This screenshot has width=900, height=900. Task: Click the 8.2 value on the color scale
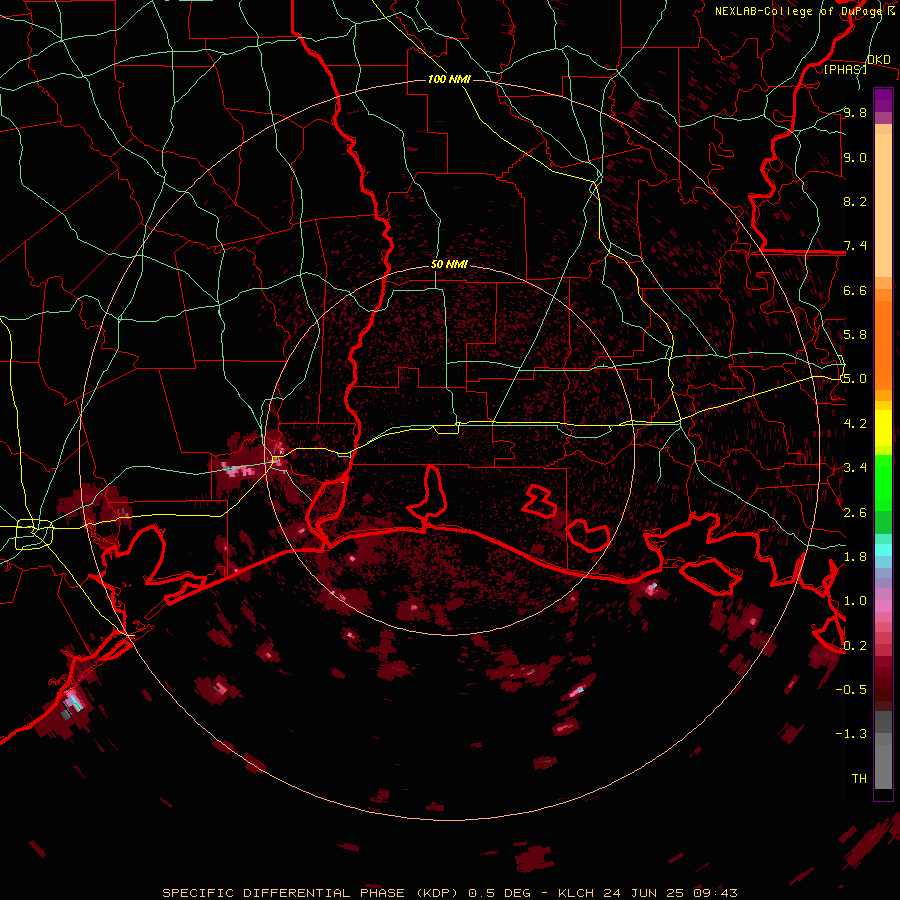(855, 201)
